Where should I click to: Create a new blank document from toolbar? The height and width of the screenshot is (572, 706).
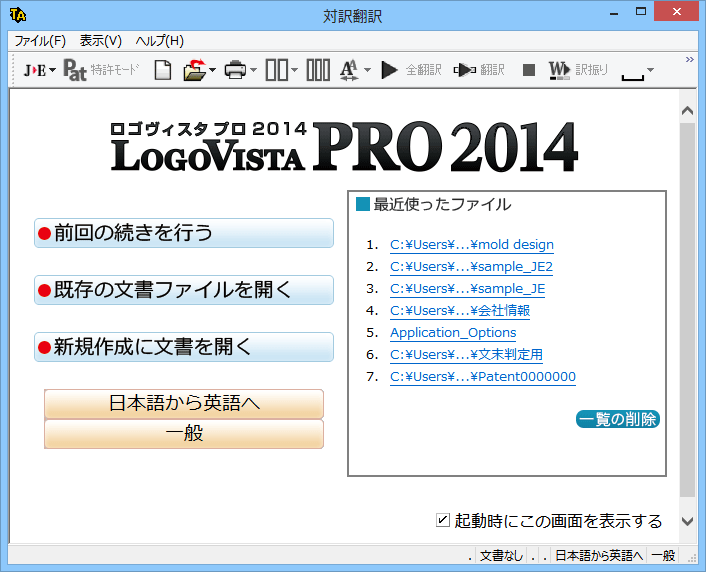[162, 70]
